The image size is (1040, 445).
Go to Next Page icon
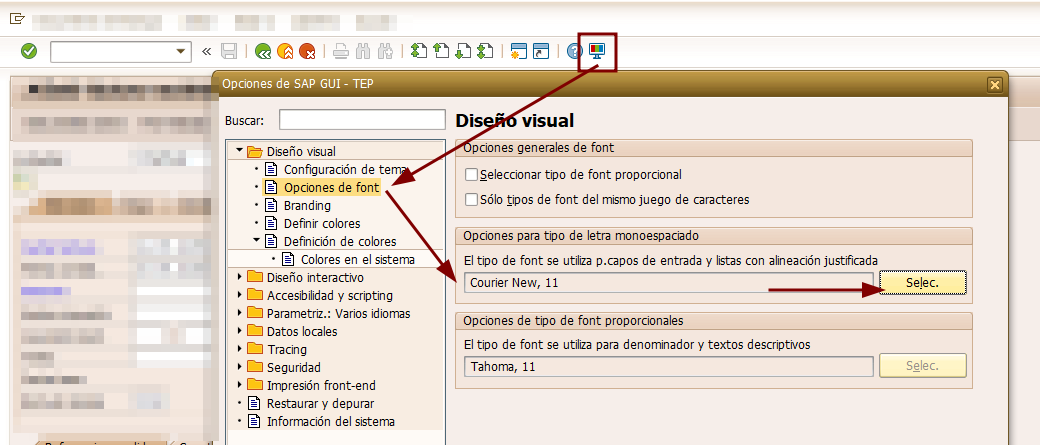click(x=463, y=51)
